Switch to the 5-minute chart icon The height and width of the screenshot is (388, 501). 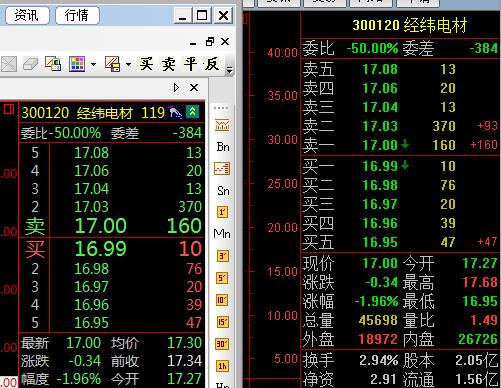click(x=222, y=278)
